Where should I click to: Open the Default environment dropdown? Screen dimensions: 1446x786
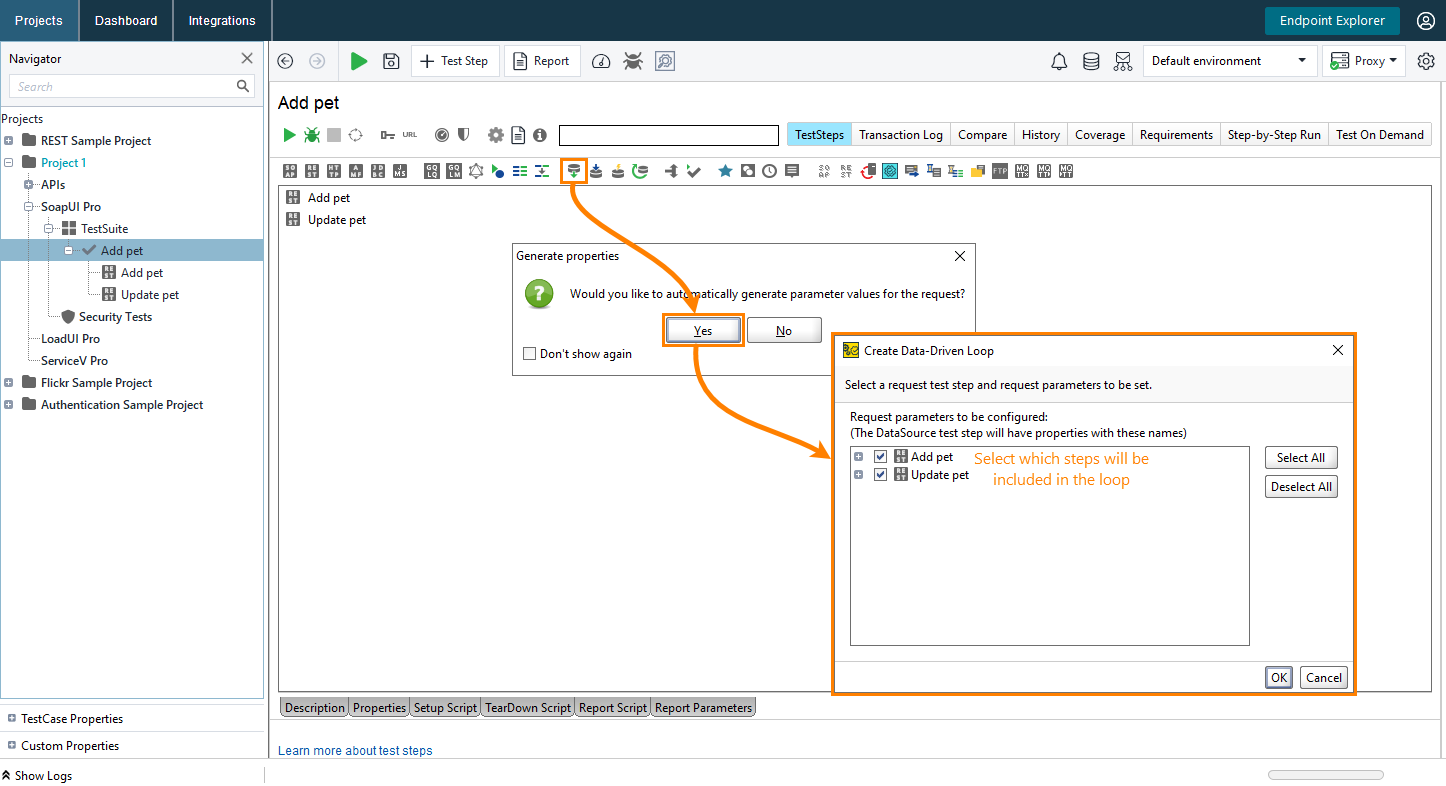click(x=1229, y=61)
